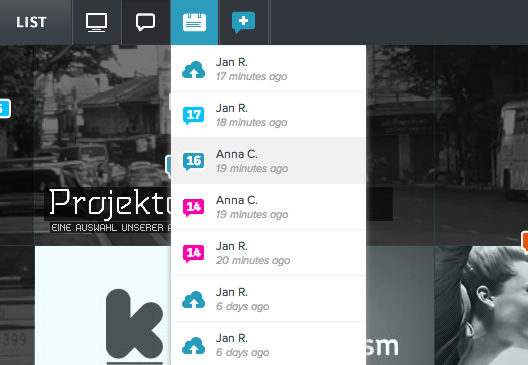Click first cloud upload icon from 6 days ago

click(194, 299)
